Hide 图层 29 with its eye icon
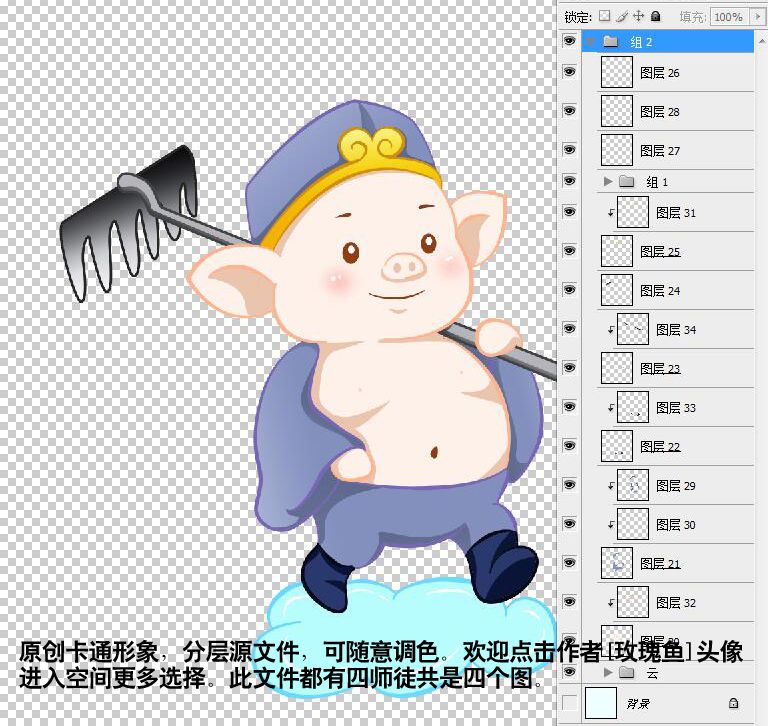This screenshot has height=726, width=768. coord(569,484)
